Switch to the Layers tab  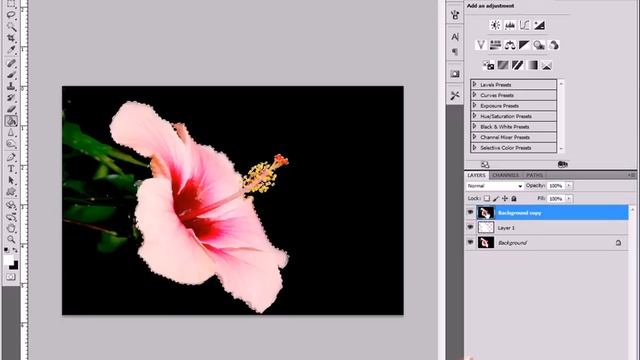[476, 175]
